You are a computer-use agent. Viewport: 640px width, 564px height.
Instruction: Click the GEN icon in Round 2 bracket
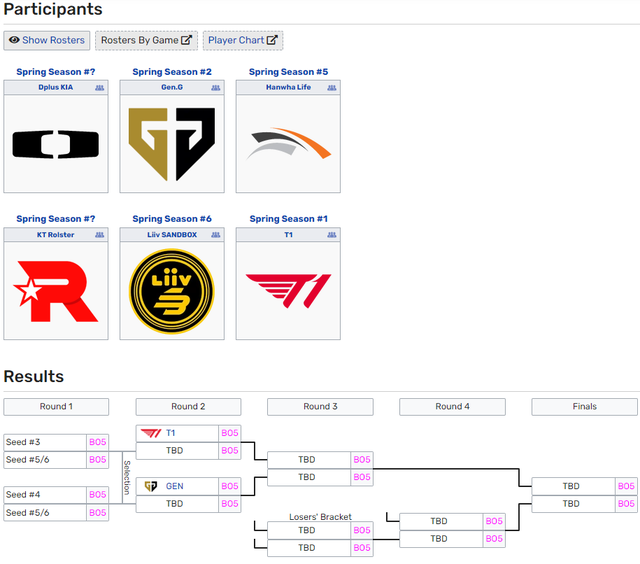[151, 486]
